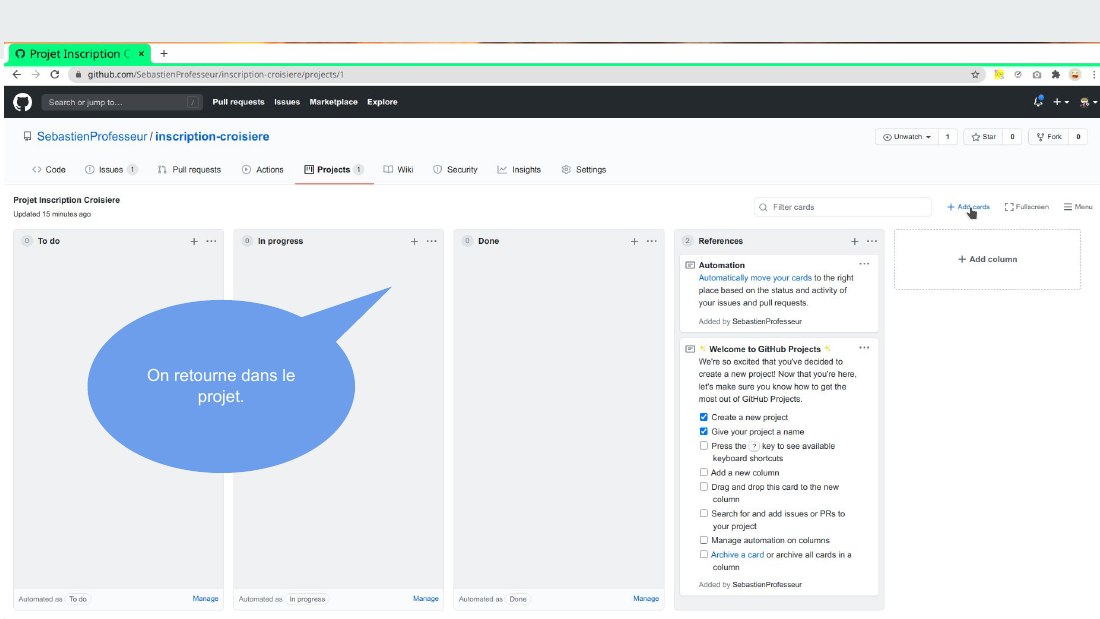
Task: Check Drag and drop this card item
Action: point(704,486)
